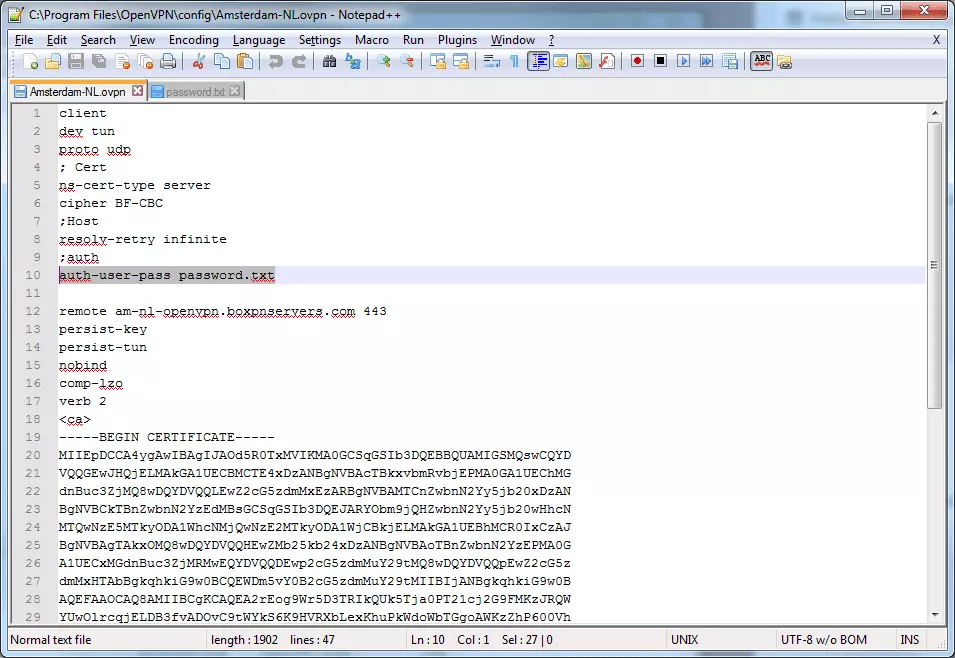The height and width of the screenshot is (658, 955).
Task: Open the Language menu
Action: pyautogui.click(x=259, y=40)
